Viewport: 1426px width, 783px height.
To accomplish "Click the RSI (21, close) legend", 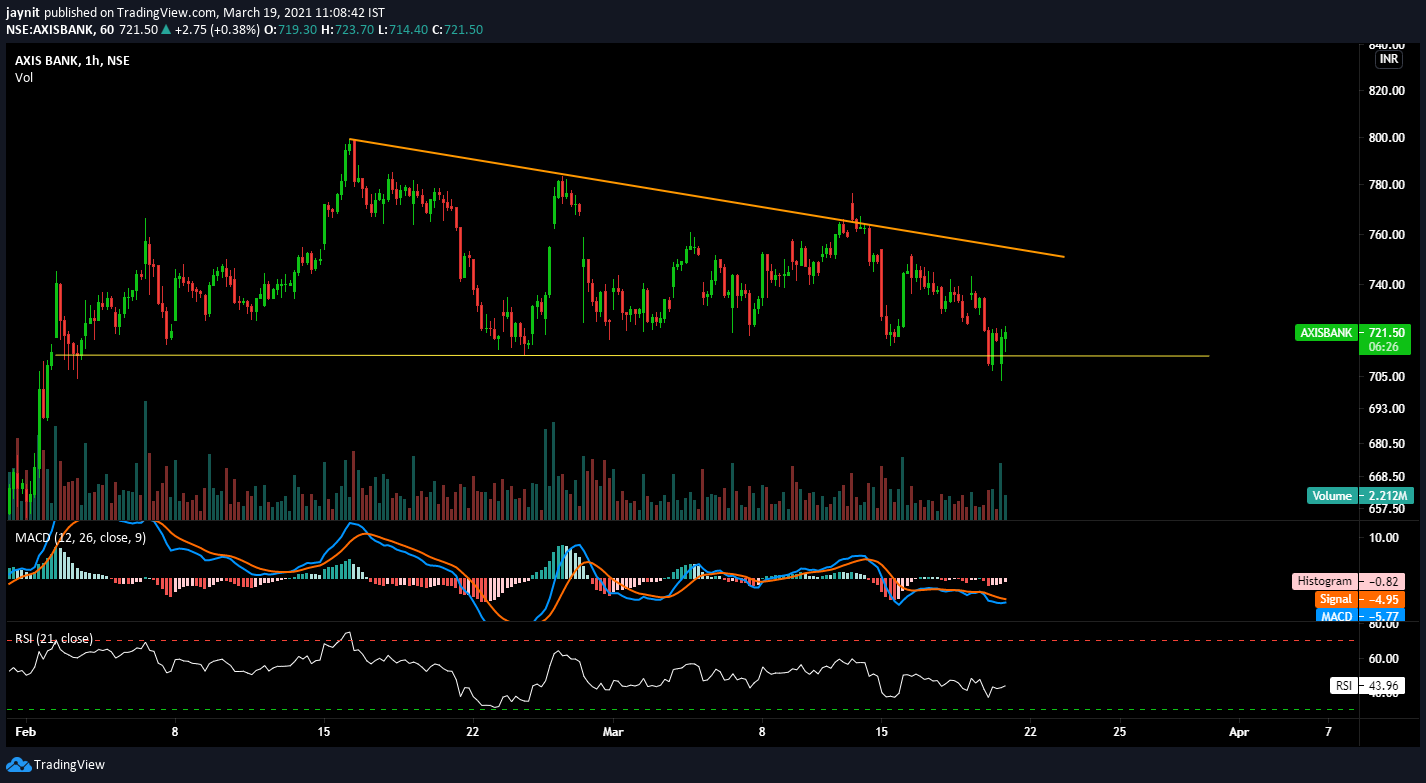I will pos(53,638).
